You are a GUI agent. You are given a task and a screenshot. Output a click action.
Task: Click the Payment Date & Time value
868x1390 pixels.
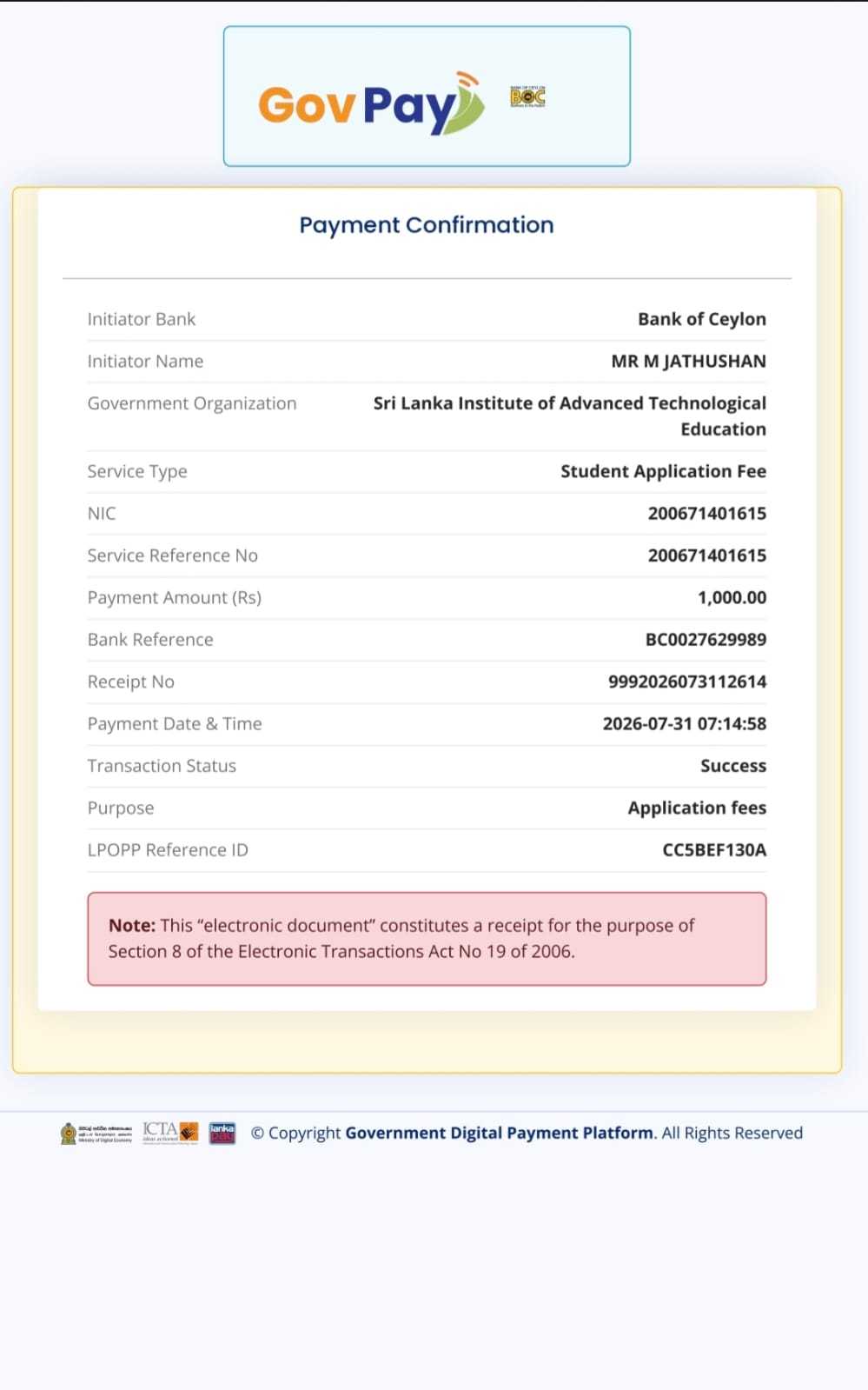click(685, 724)
